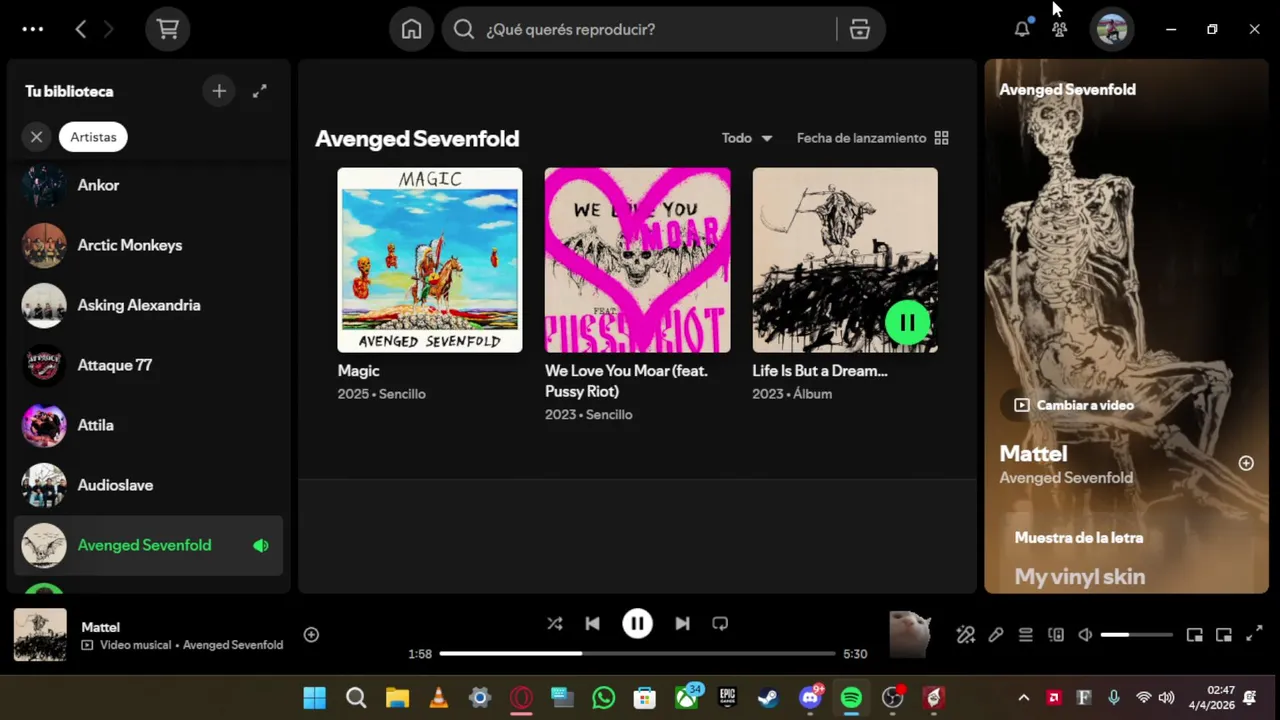Go back with the left arrow
This screenshot has height=720, width=1280.
pyautogui.click(x=81, y=29)
